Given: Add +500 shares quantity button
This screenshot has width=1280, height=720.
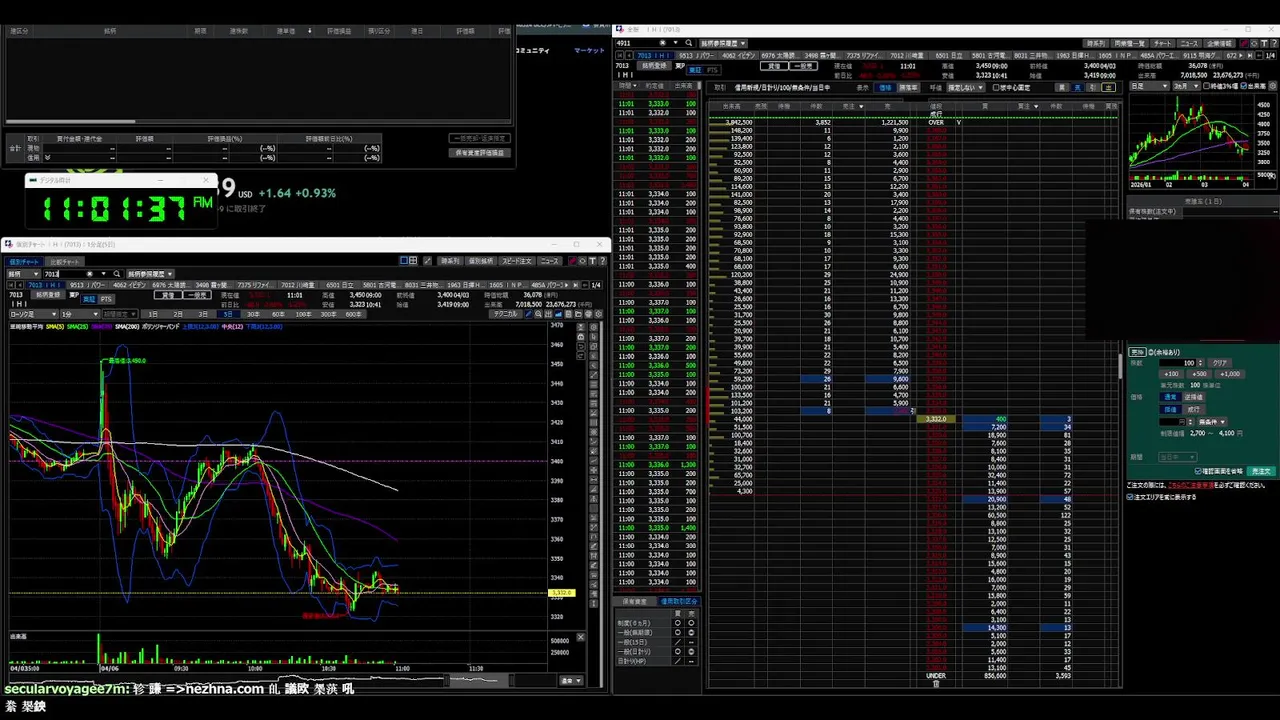Looking at the screenshot, I should [x=1199, y=374].
